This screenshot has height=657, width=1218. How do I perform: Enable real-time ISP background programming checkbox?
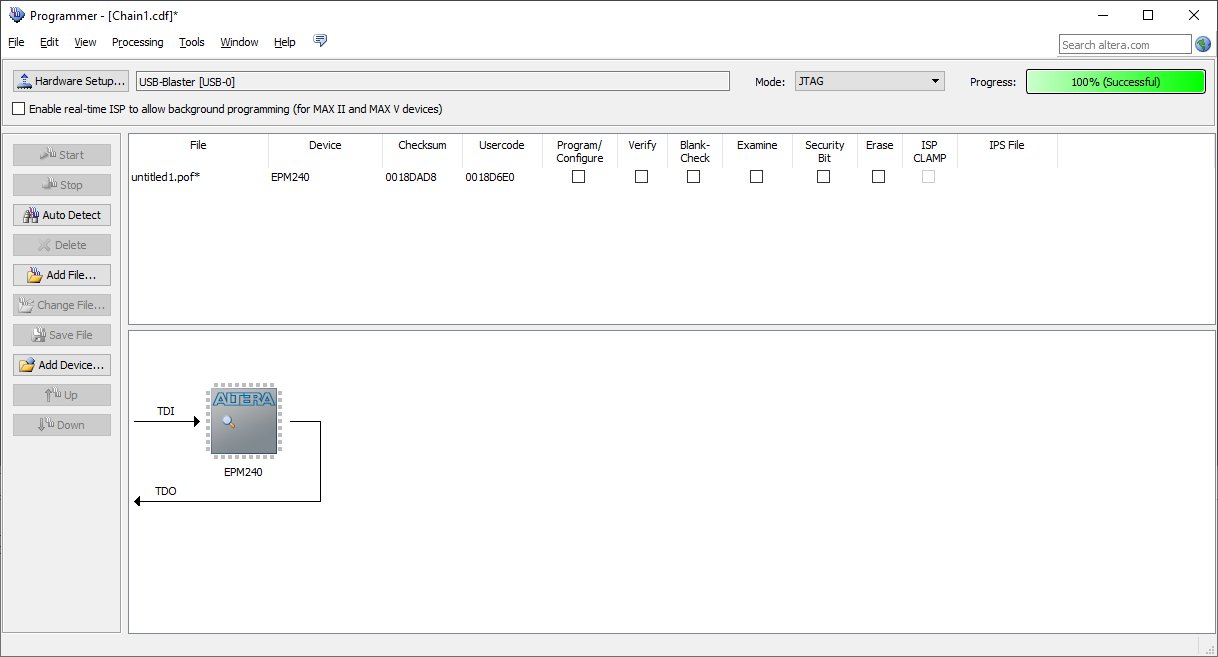click(x=19, y=109)
